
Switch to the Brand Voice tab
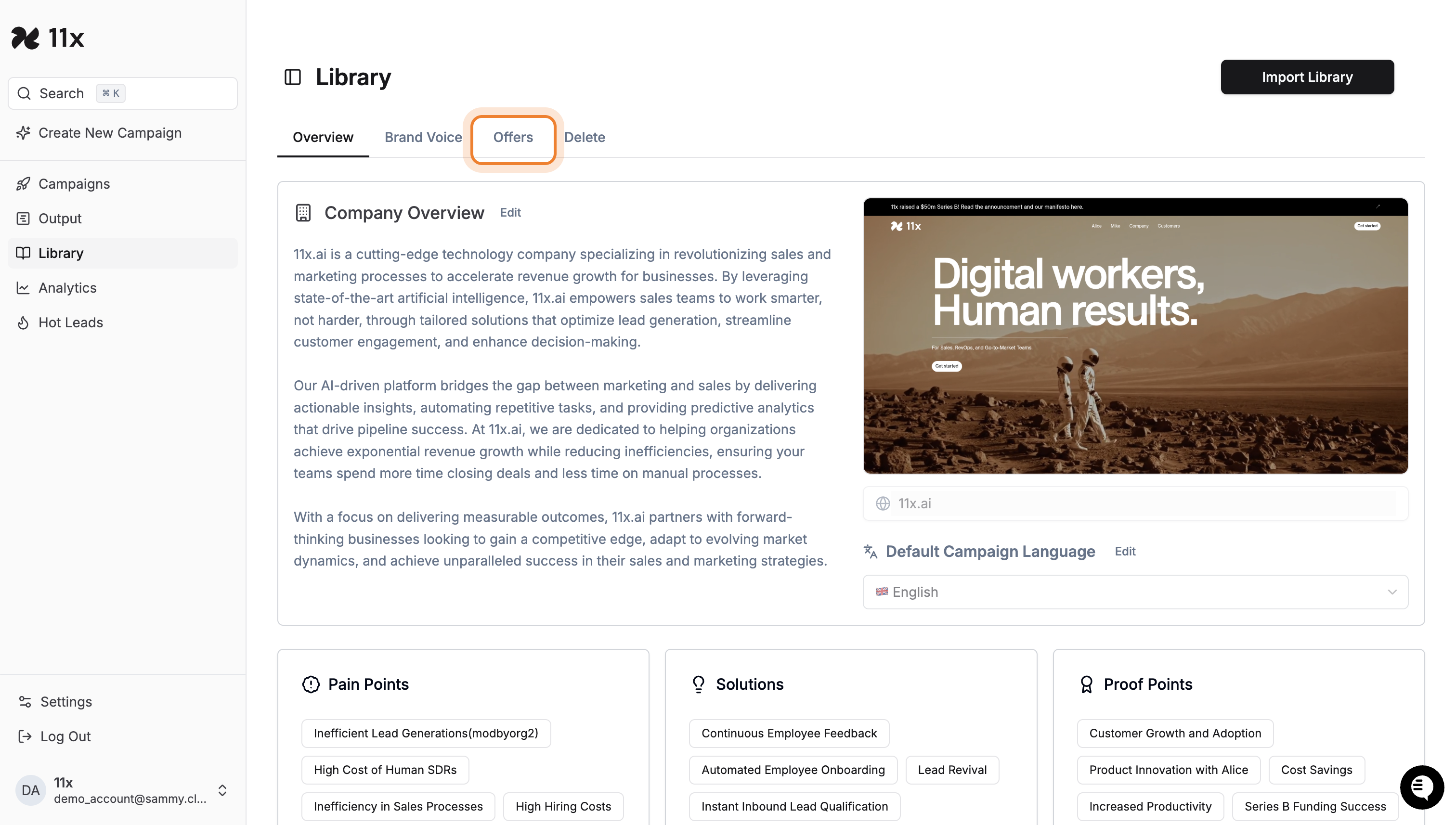pyautogui.click(x=423, y=137)
